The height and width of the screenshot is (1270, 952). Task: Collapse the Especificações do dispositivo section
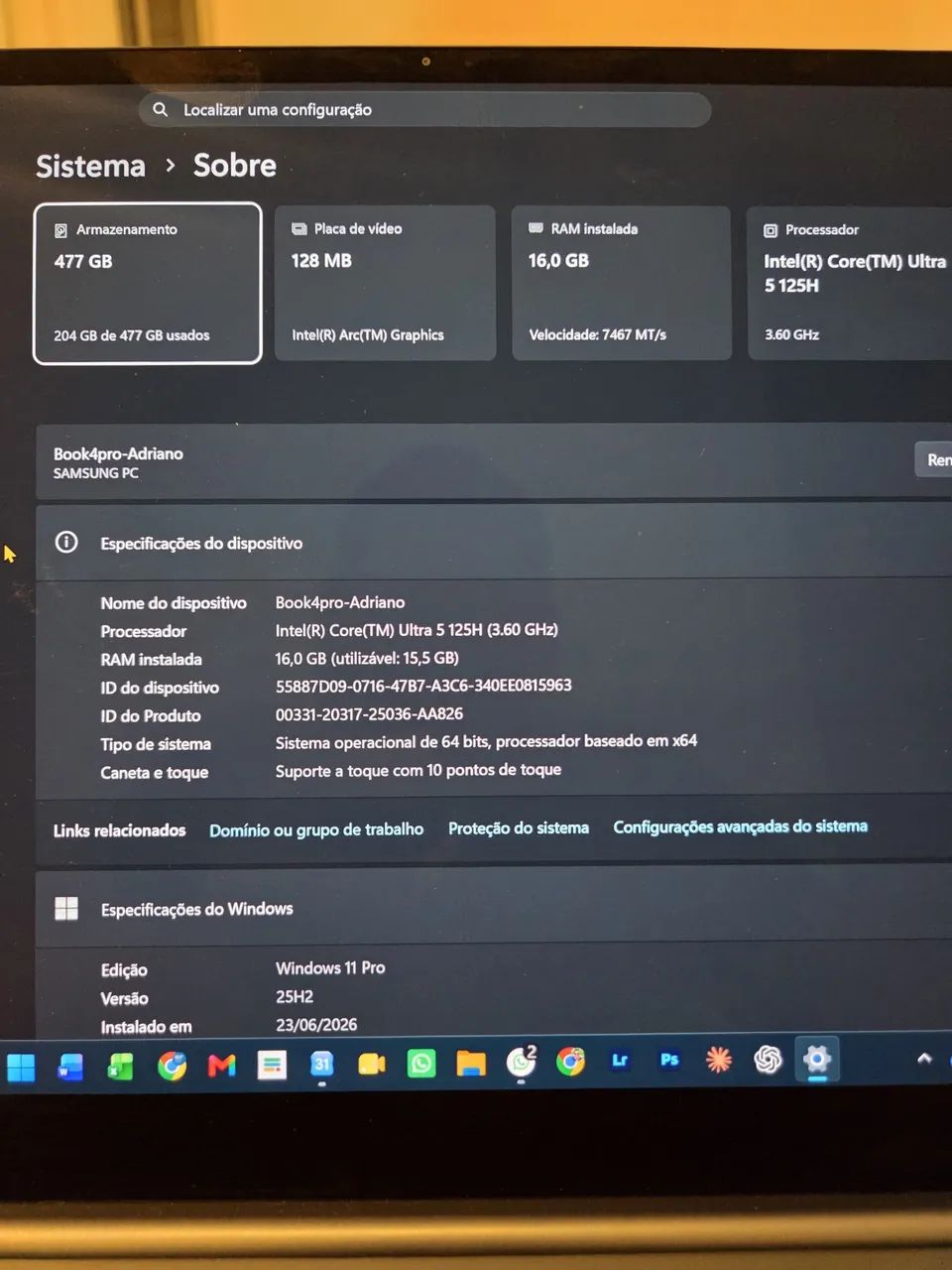(494, 543)
